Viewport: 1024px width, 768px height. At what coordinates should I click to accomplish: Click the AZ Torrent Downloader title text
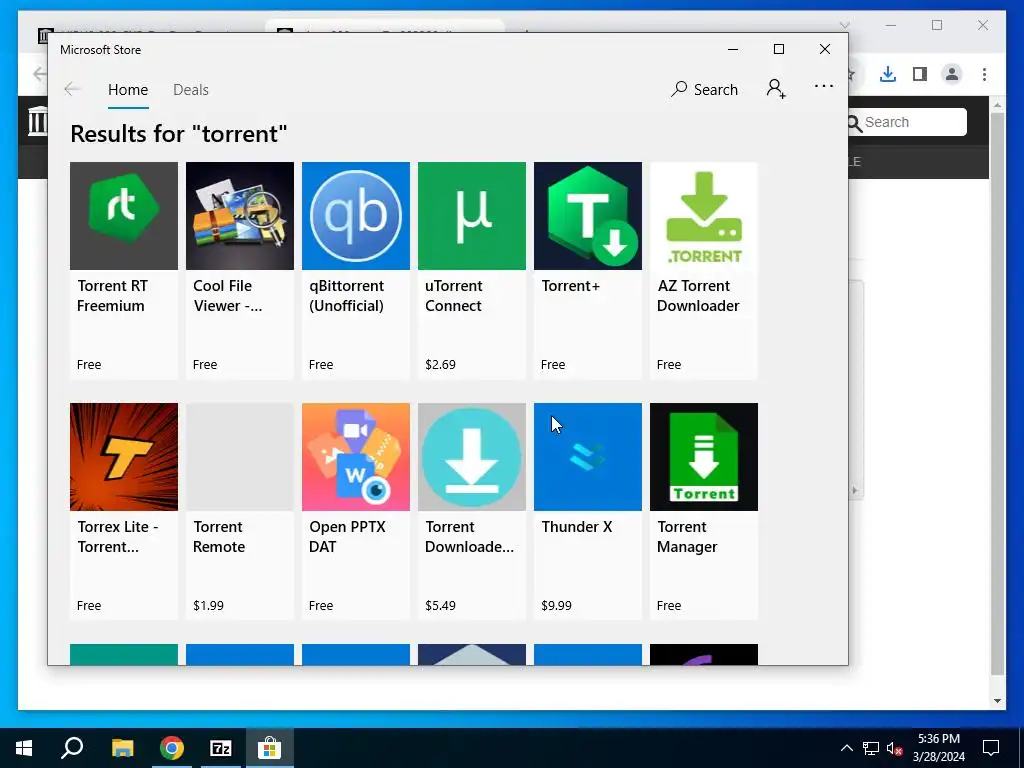pyautogui.click(x=698, y=296)
